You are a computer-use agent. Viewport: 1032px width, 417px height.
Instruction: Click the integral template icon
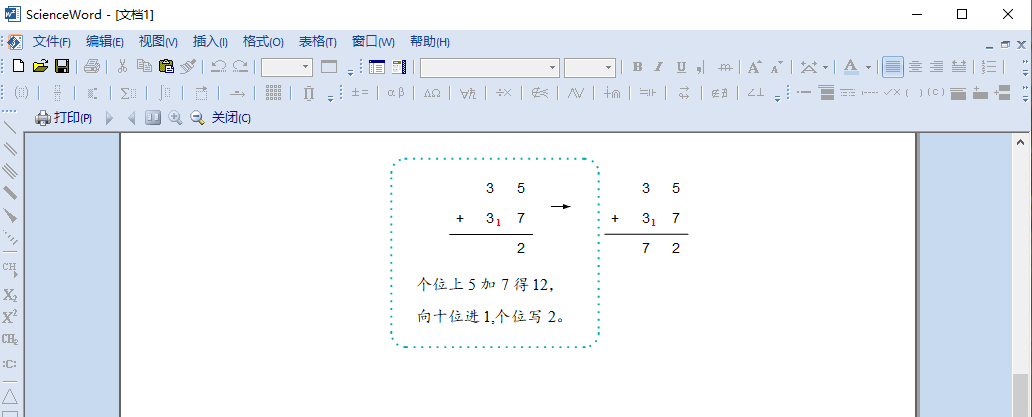165,93
